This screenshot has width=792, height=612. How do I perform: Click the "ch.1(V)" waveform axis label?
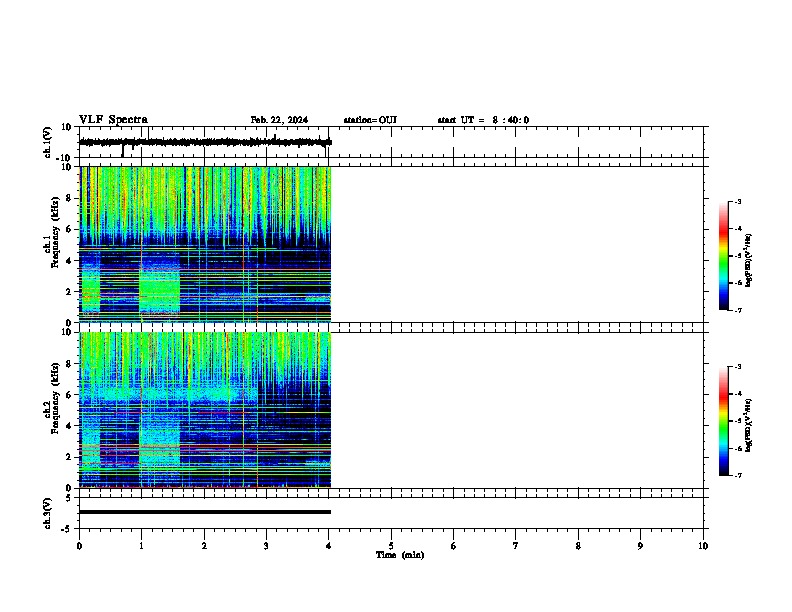(47, 142)
